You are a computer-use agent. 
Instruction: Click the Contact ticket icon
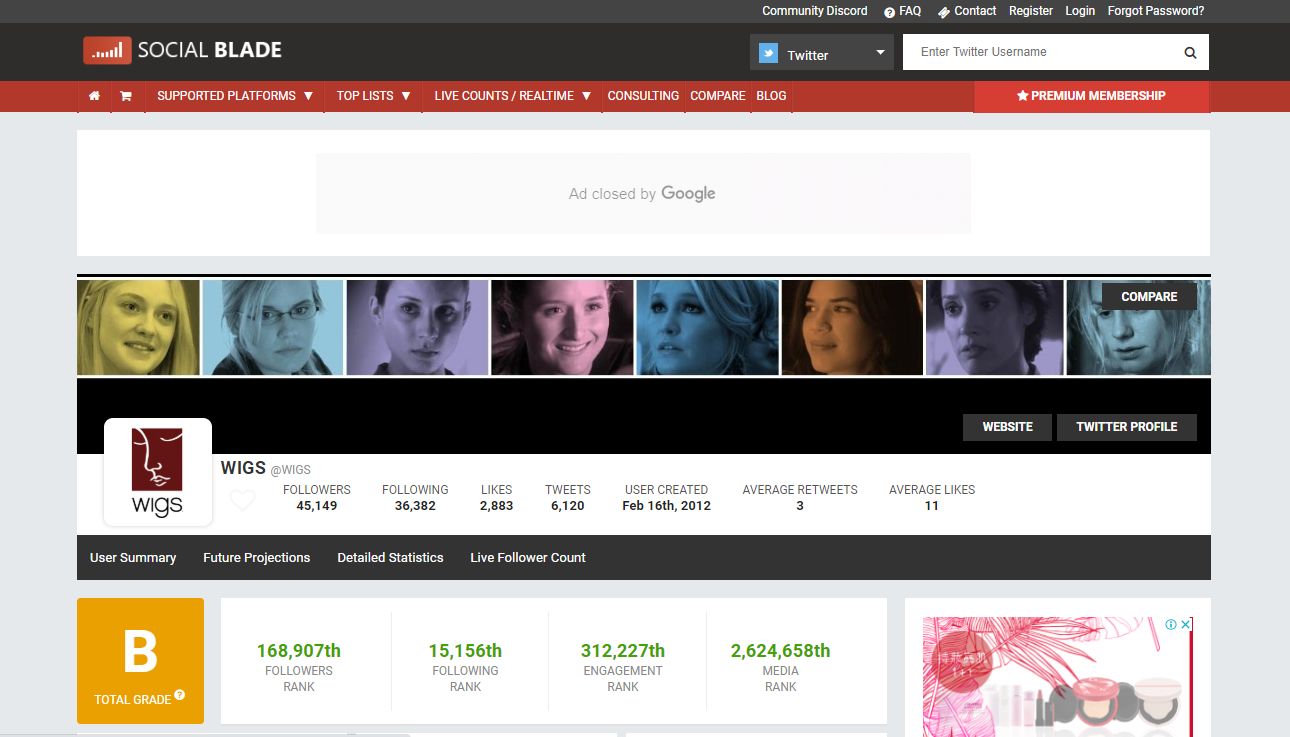click(x=943, y=12)
